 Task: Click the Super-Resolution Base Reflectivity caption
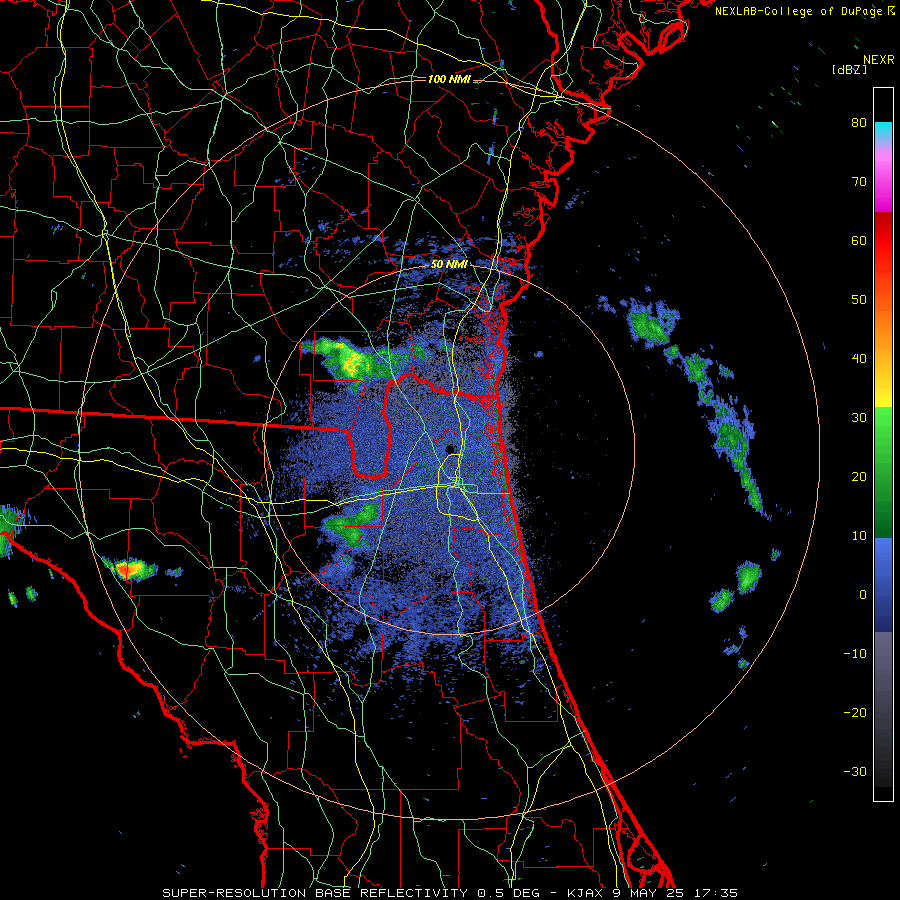point(449,893)
